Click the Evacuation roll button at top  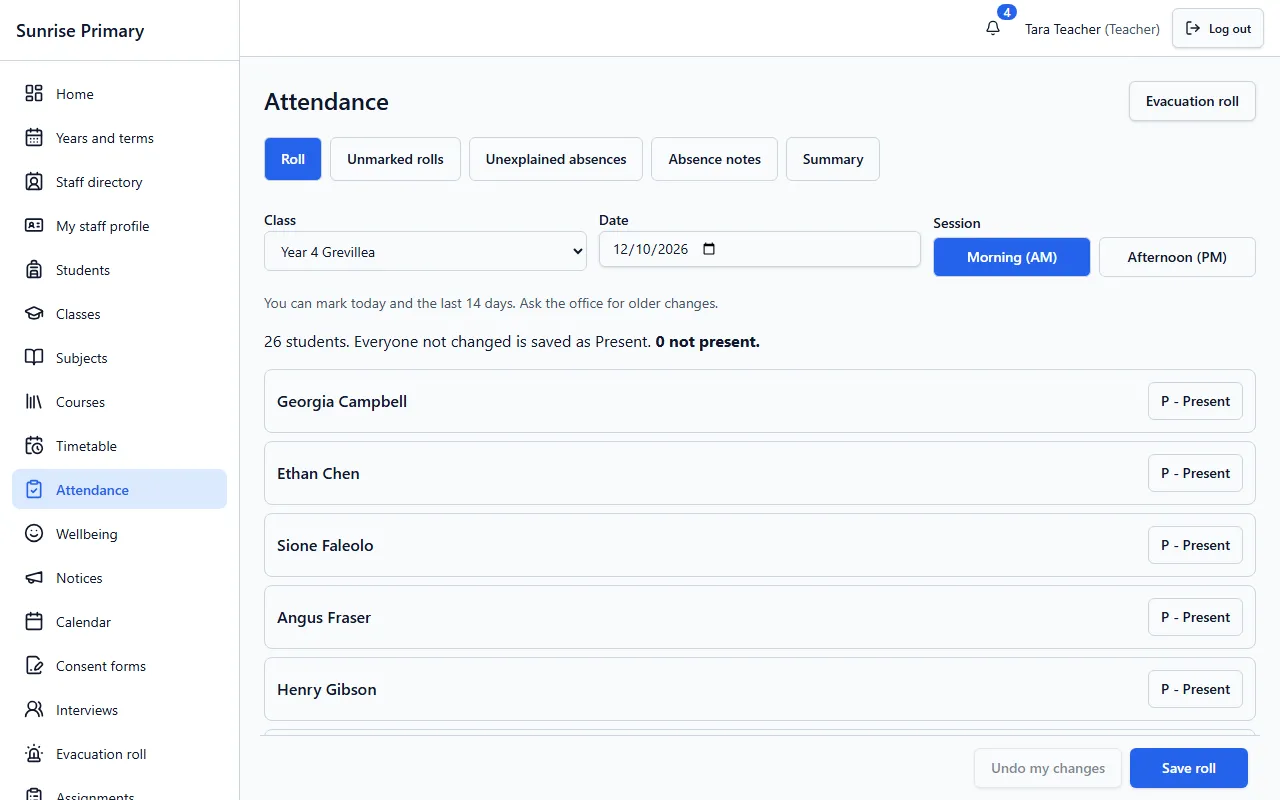1192,101
